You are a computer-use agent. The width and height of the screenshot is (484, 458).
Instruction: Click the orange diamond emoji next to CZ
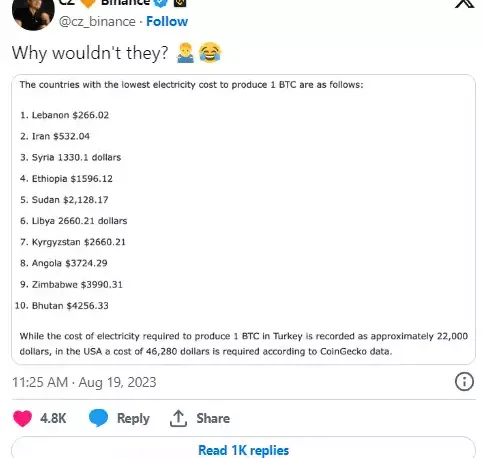click(x=88, y=3)
